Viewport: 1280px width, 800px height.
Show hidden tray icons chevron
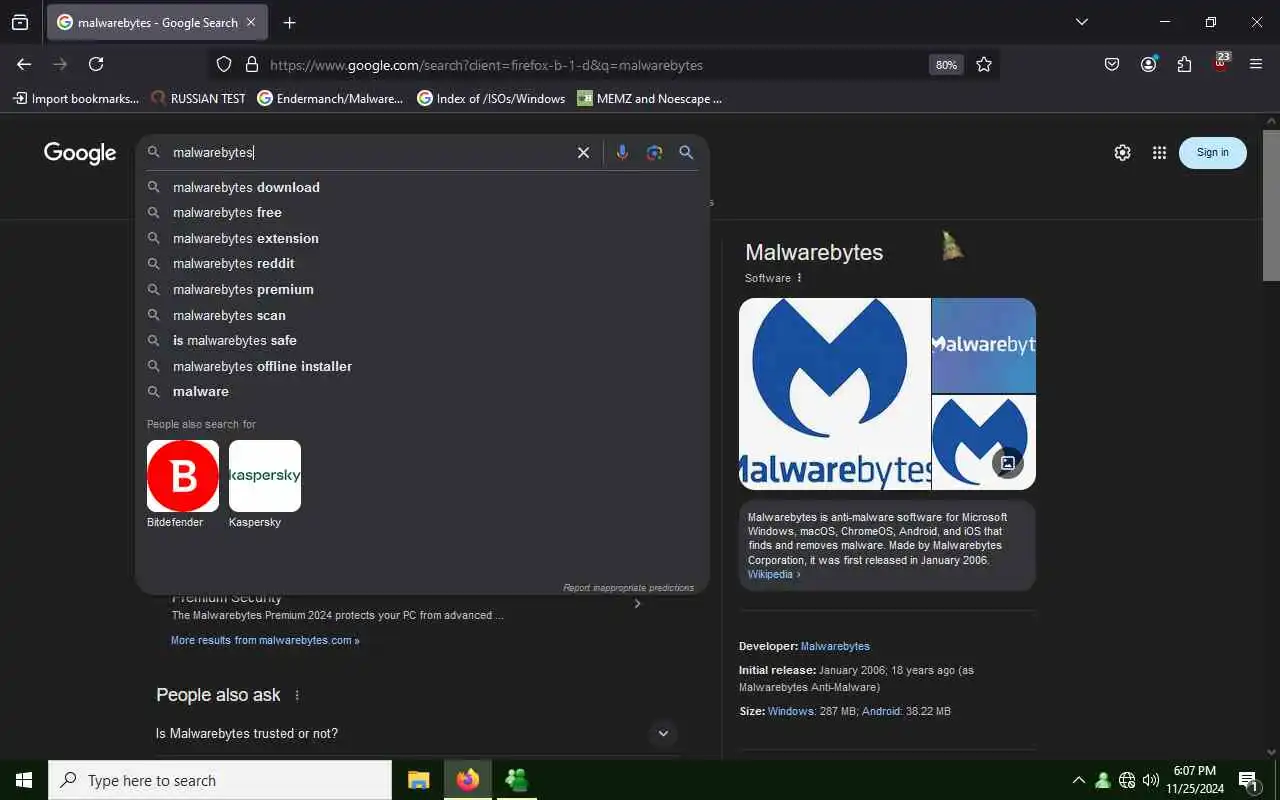coord(1078,780)
